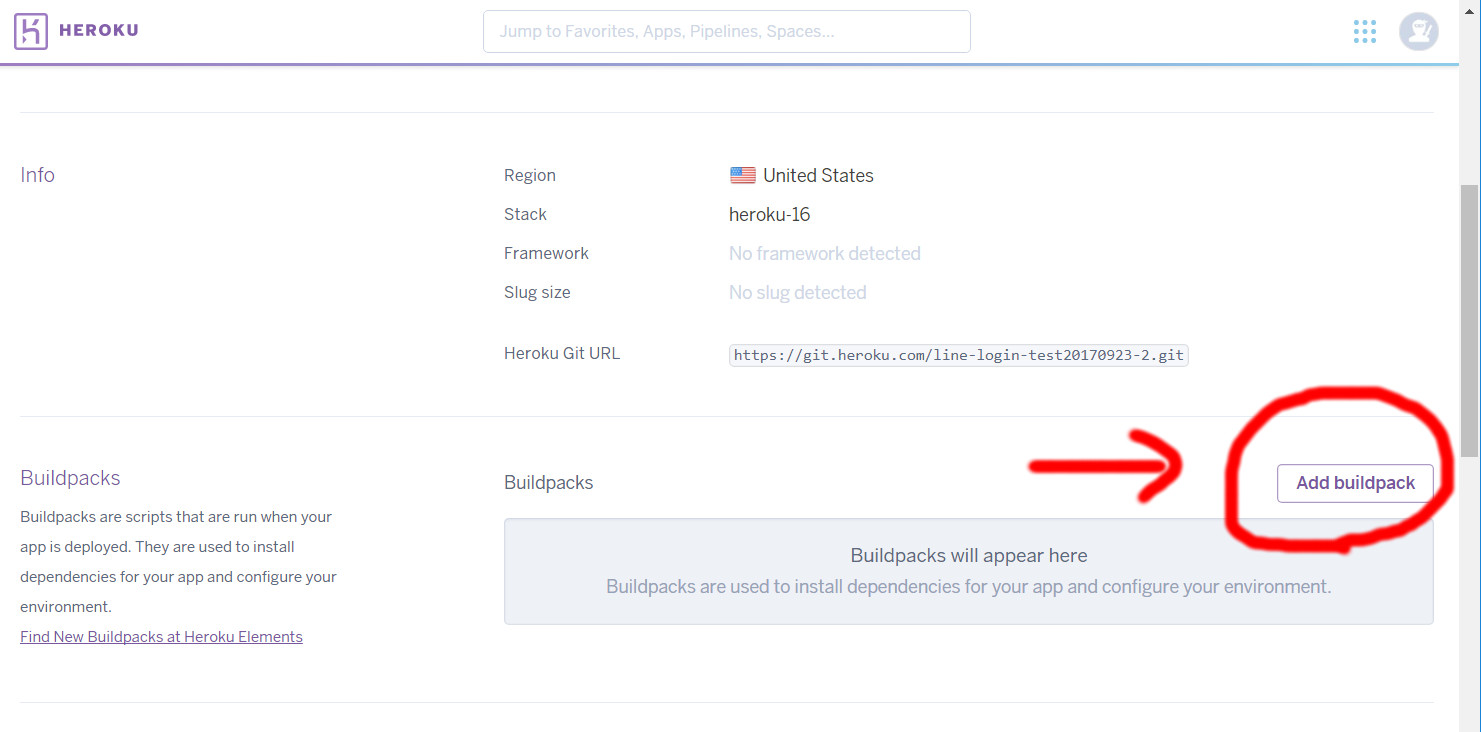This screenshot has width=1481, height=732.
Task: Click the Buildpacks heading in the left column
Action: pyautogui.click(x=70, y=478)
